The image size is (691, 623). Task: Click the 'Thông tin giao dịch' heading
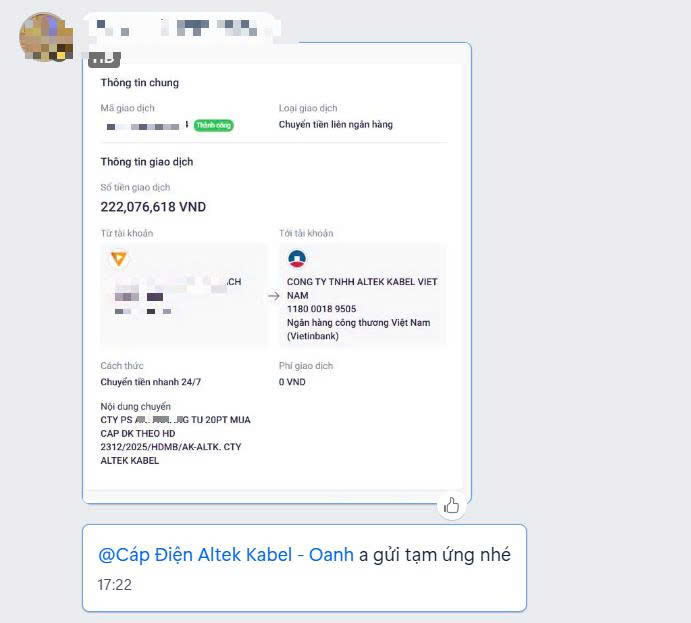pyautogui.click(x=147, y=162)
